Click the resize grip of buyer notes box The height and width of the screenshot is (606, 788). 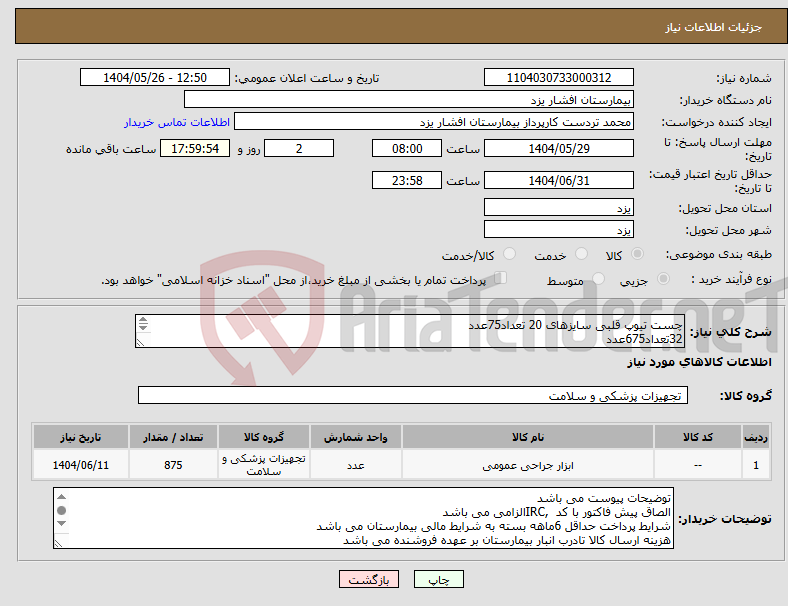tap(59, 543)
